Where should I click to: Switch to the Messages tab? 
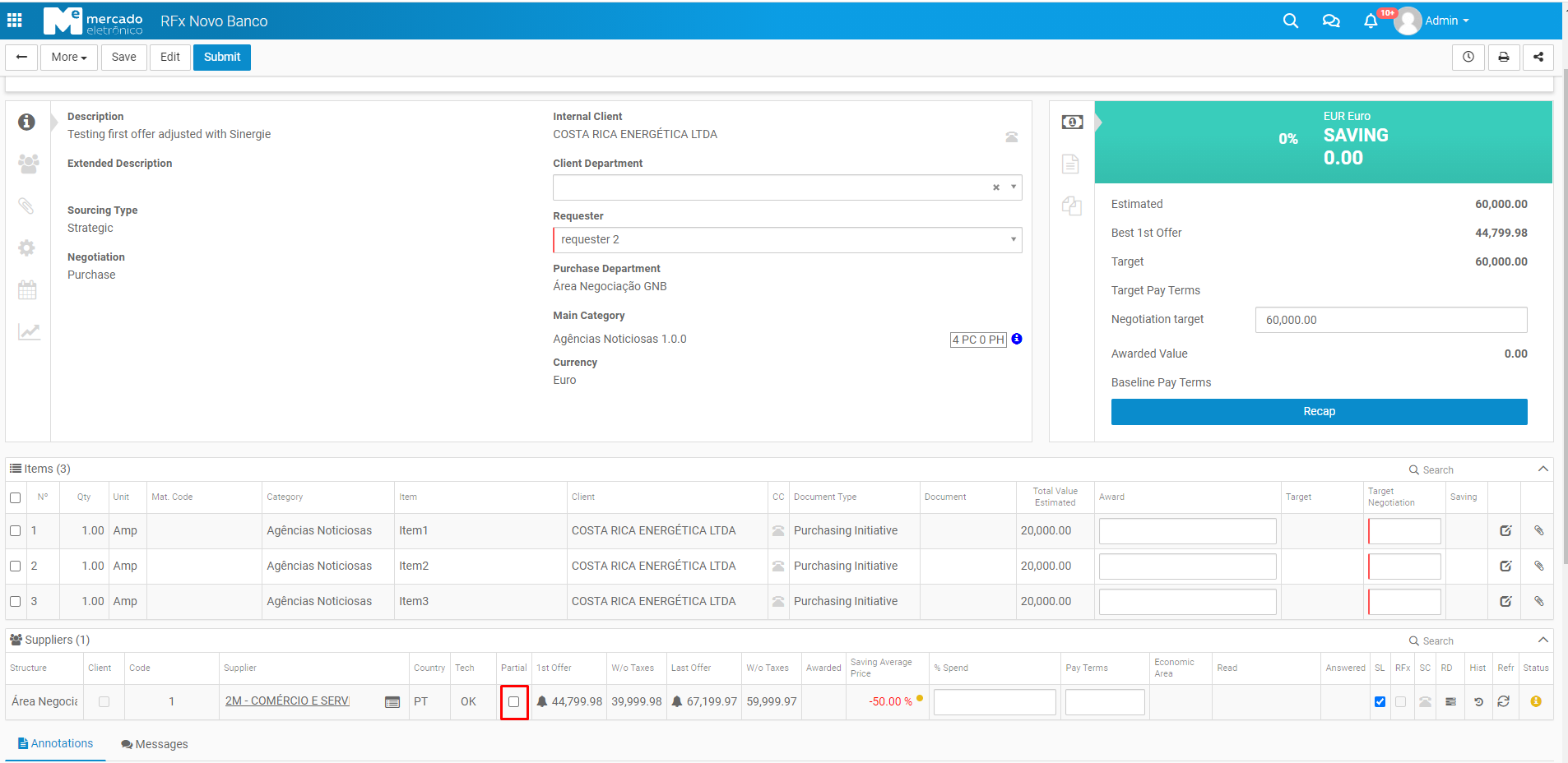[155, 744]
